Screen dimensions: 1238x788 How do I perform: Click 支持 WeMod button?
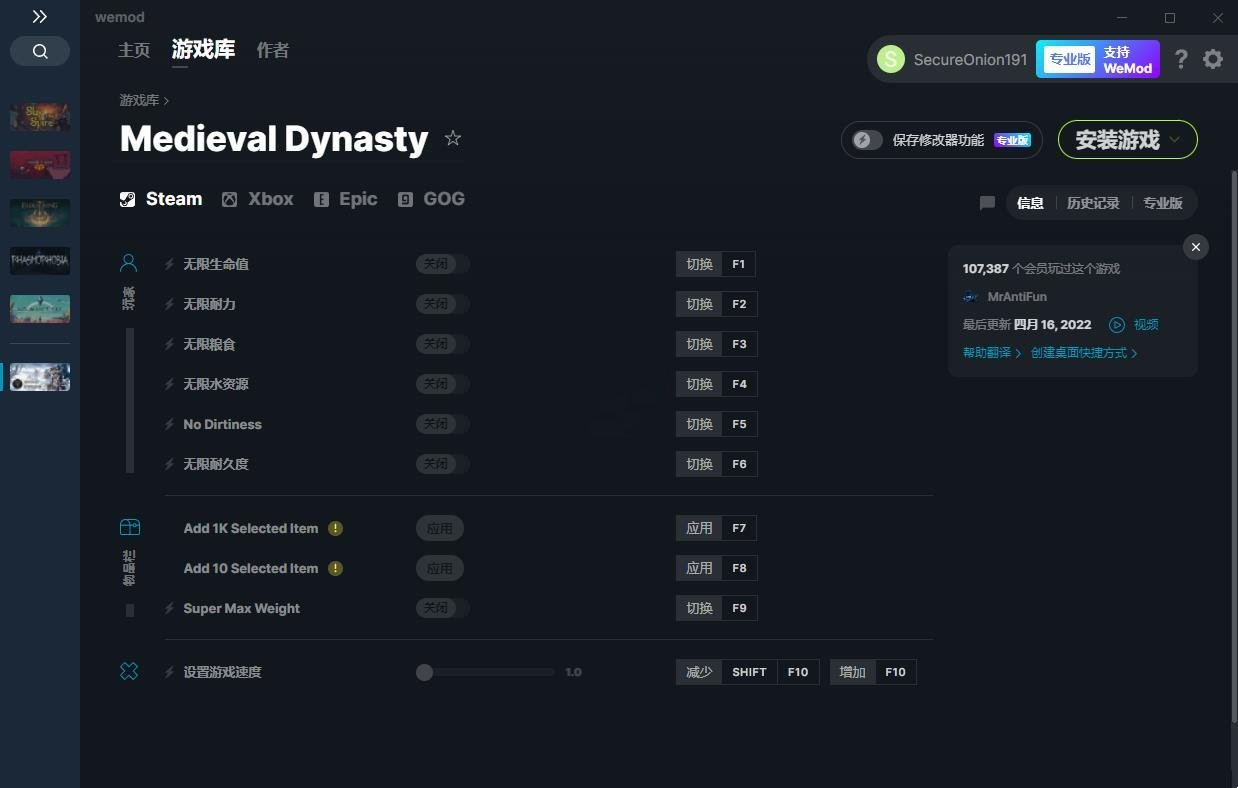point(1127,59)
